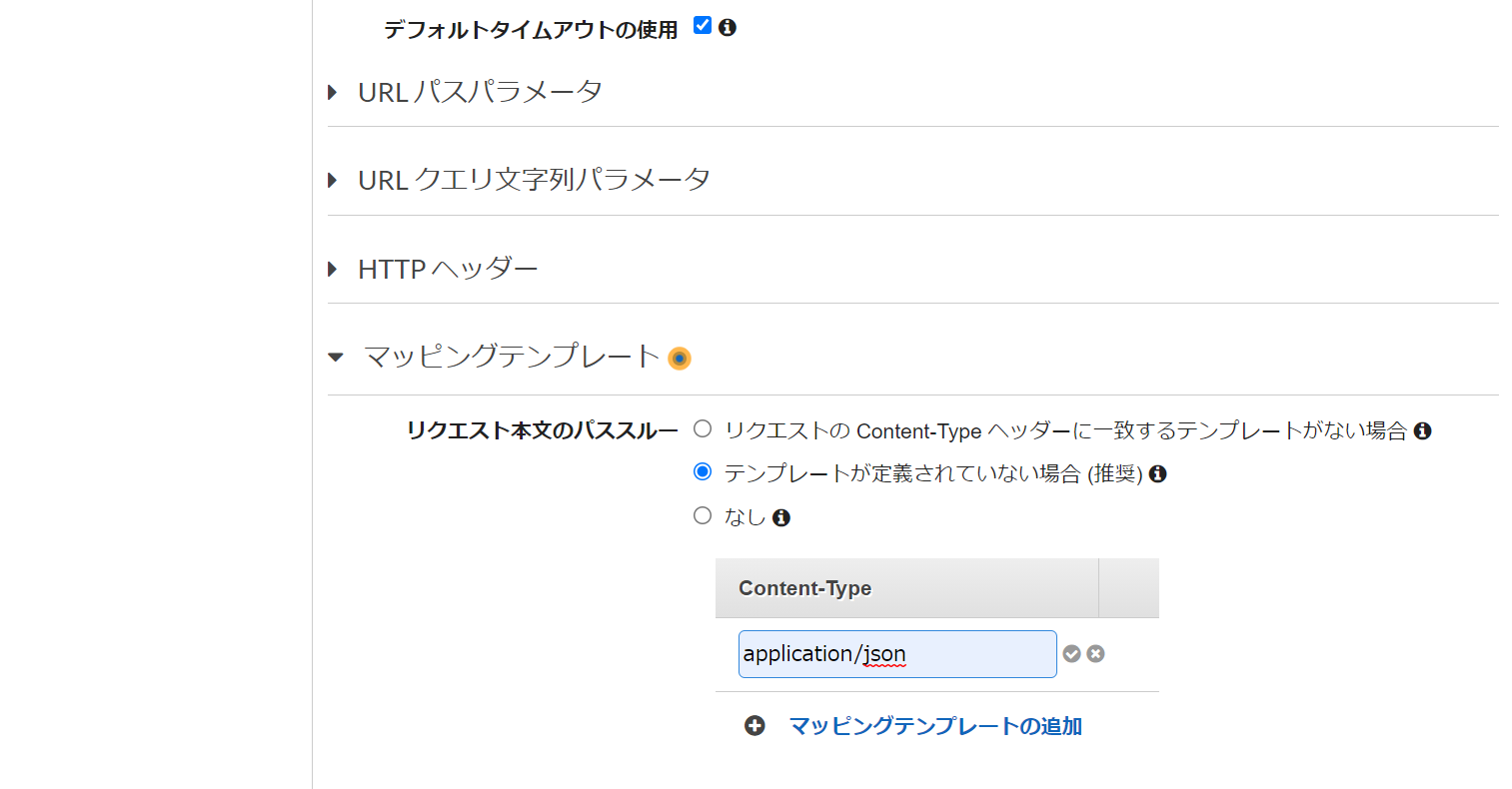Viewport: 1512px width, 789px height.
Task: Select the リクエストの Content-Type passthrough radio option
Action: 702,428
